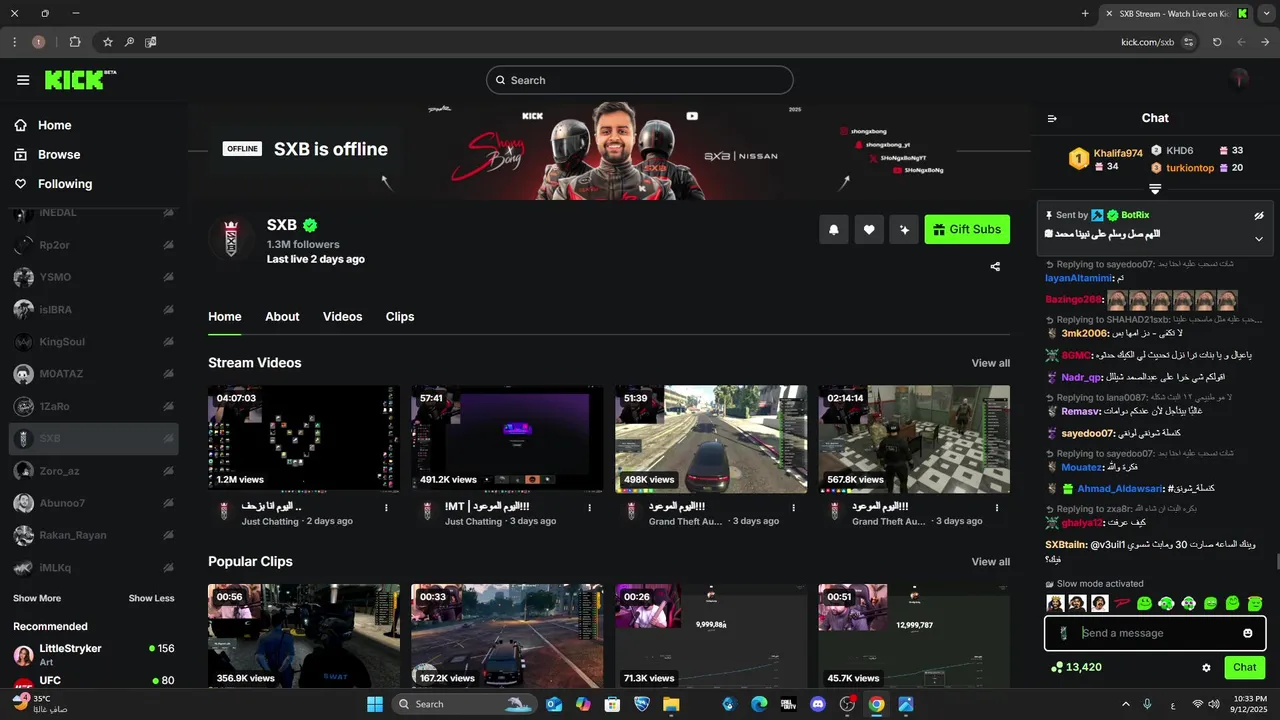
Task: Open a new browser tab
Action: click(1085, 13)
